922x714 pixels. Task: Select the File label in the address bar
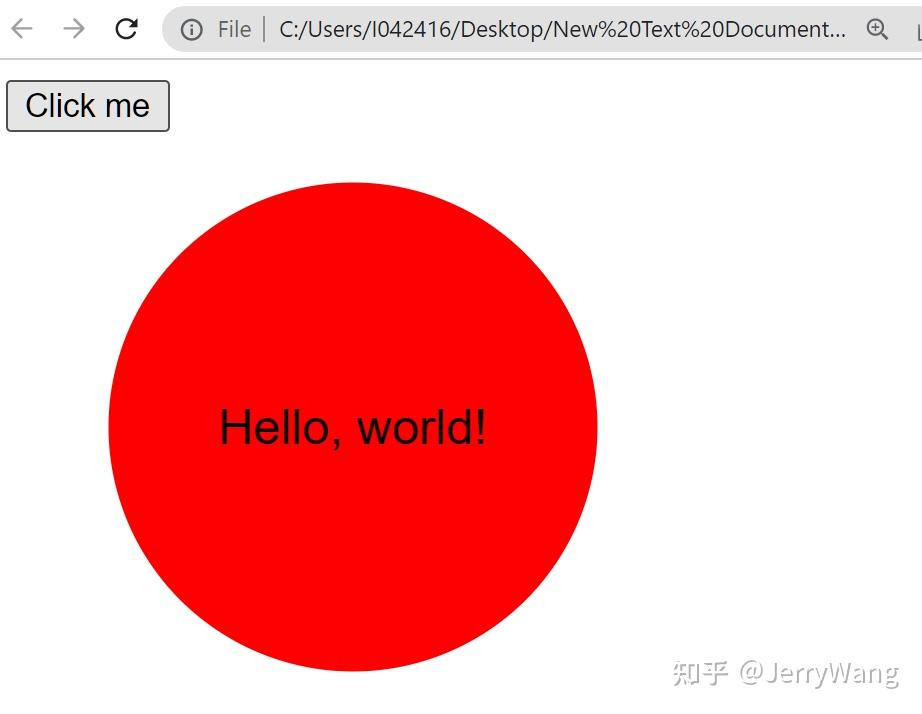(234, 29)
